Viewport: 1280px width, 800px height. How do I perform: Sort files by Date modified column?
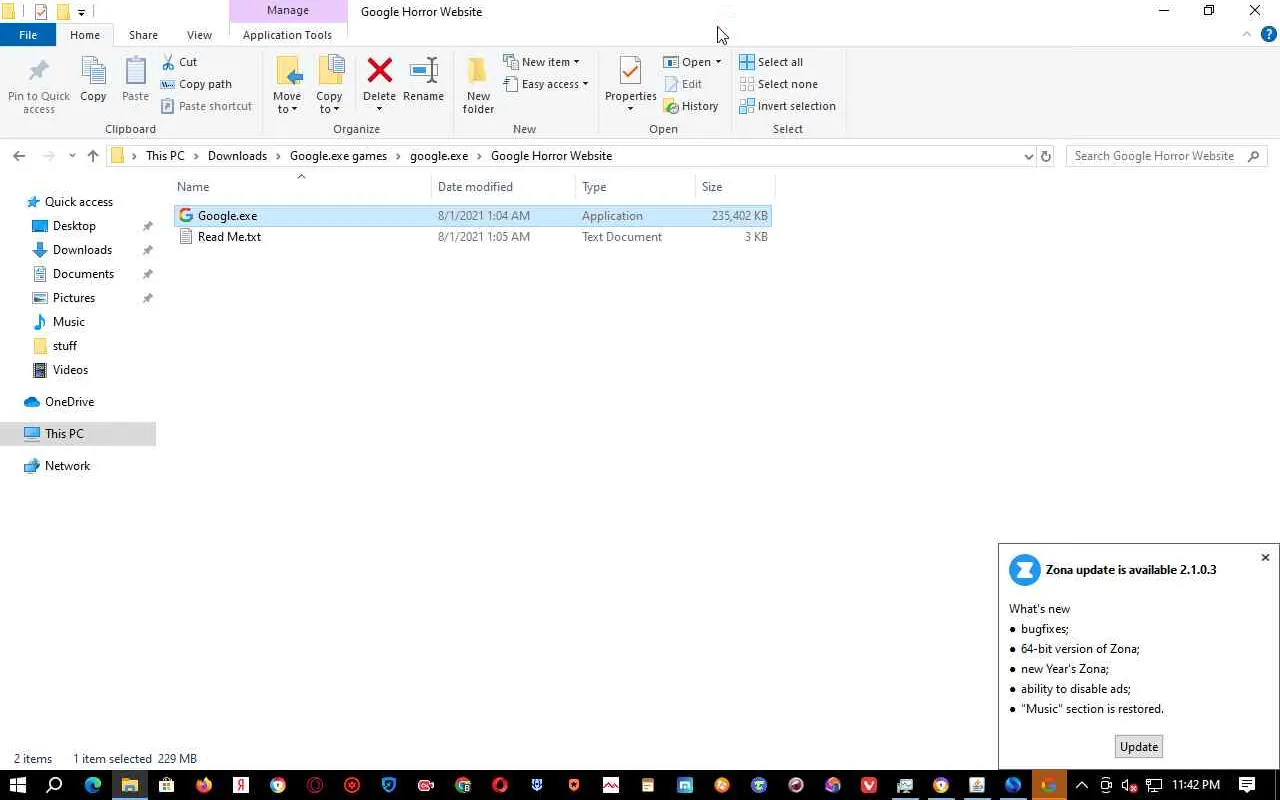(475, 187)
